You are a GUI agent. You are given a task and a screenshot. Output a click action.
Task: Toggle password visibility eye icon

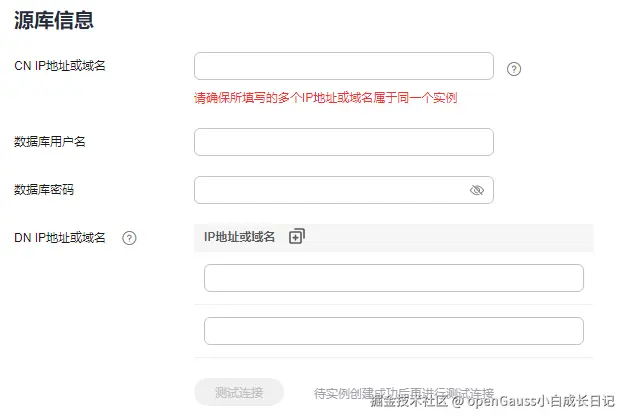pyautogui.click(x=477, y=190)
